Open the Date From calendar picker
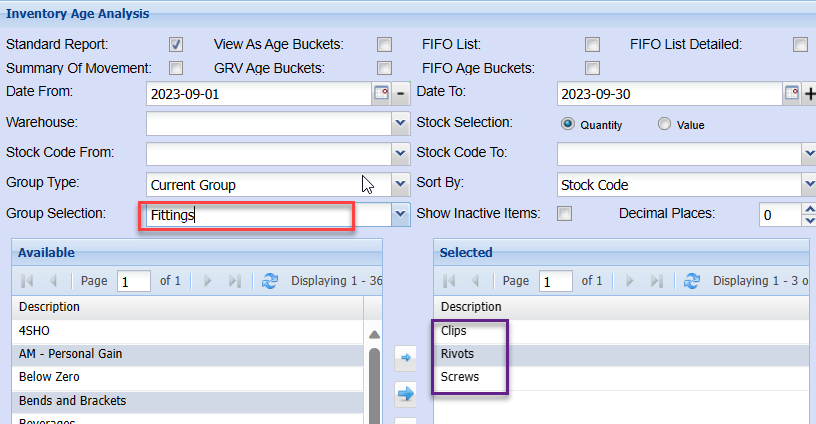Image resolution: width=816 pixels, height=424 pixels. (x=381, y=94)
